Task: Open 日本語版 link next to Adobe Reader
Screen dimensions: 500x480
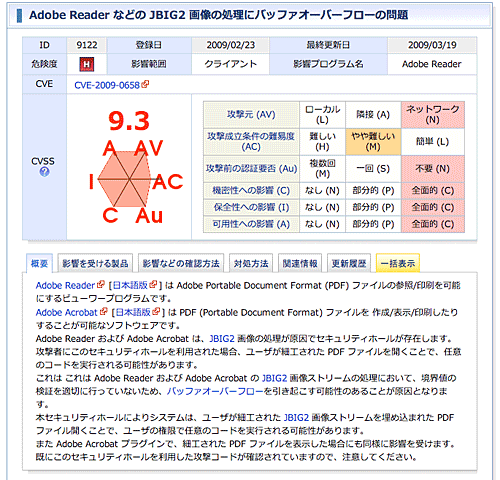Action: pos(130,285)
